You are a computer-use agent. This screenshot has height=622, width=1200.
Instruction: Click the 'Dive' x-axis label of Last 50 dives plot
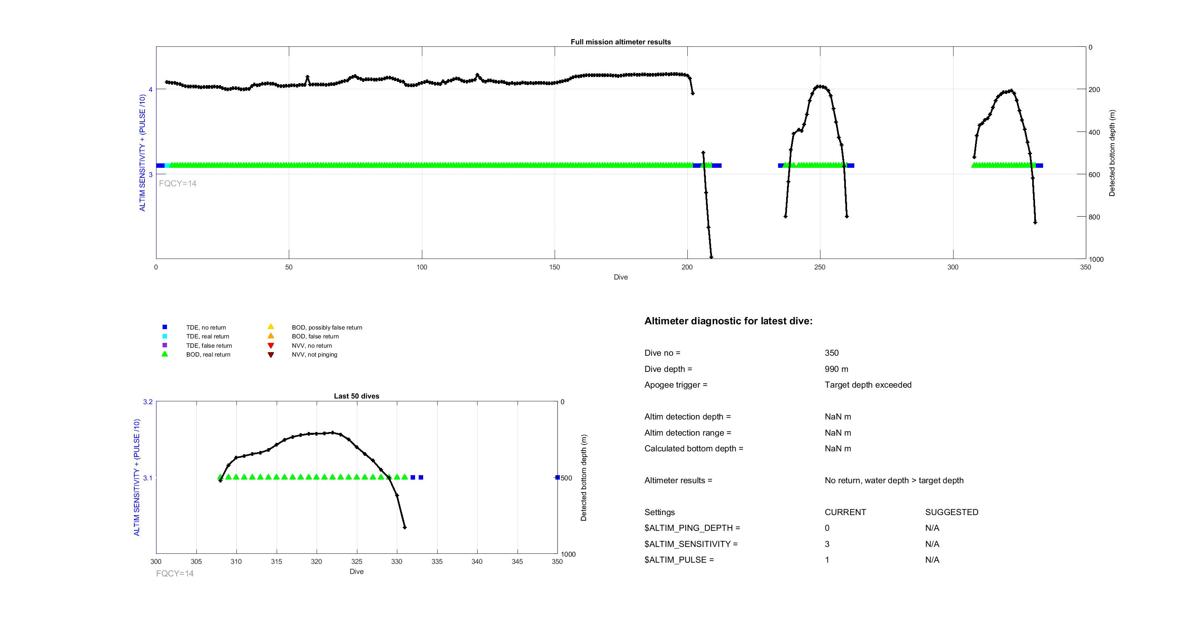357,572
